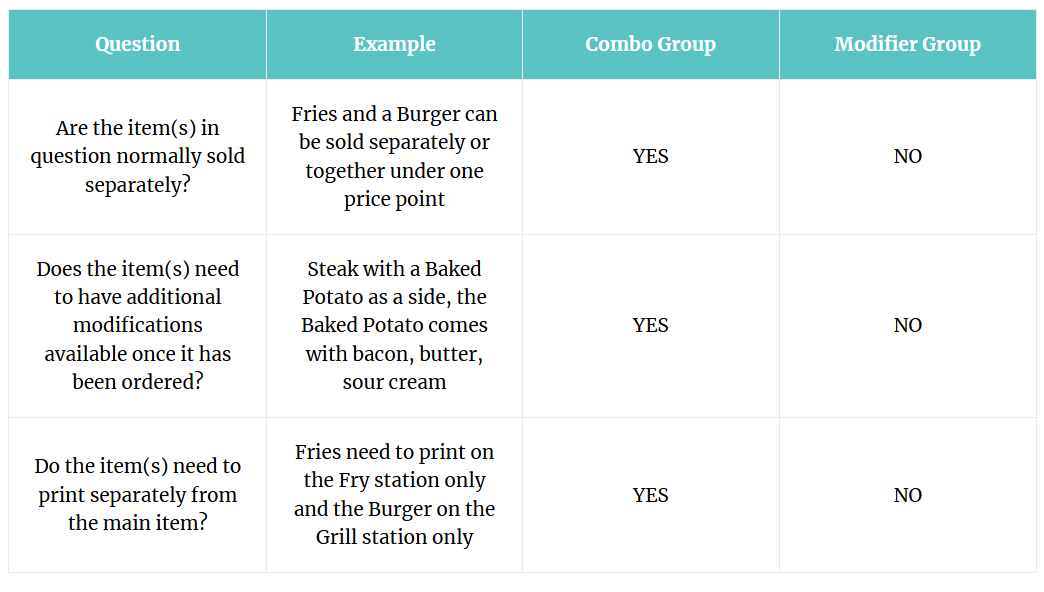Click the 'sour cream' text in second example

pos(394,382)
